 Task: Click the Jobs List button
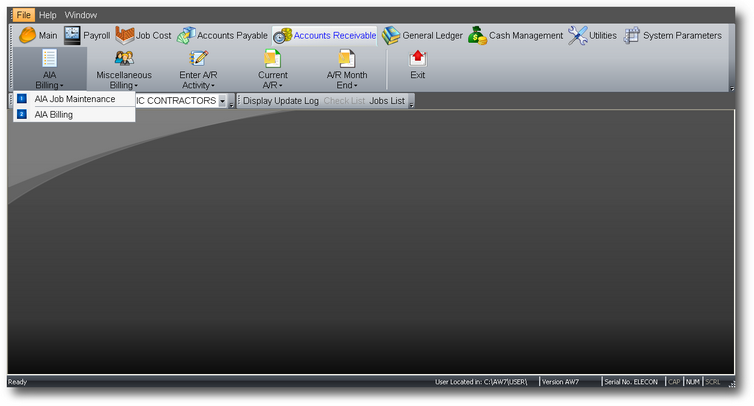387,101
